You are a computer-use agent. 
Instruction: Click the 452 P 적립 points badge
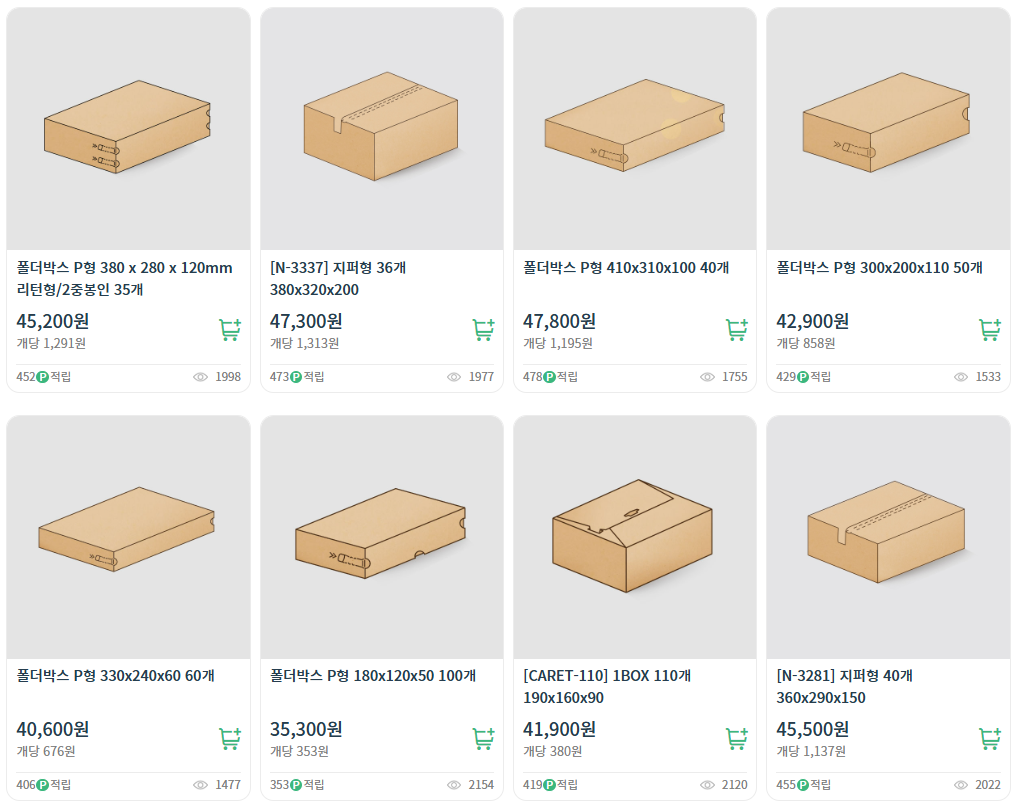pos(43,377)
